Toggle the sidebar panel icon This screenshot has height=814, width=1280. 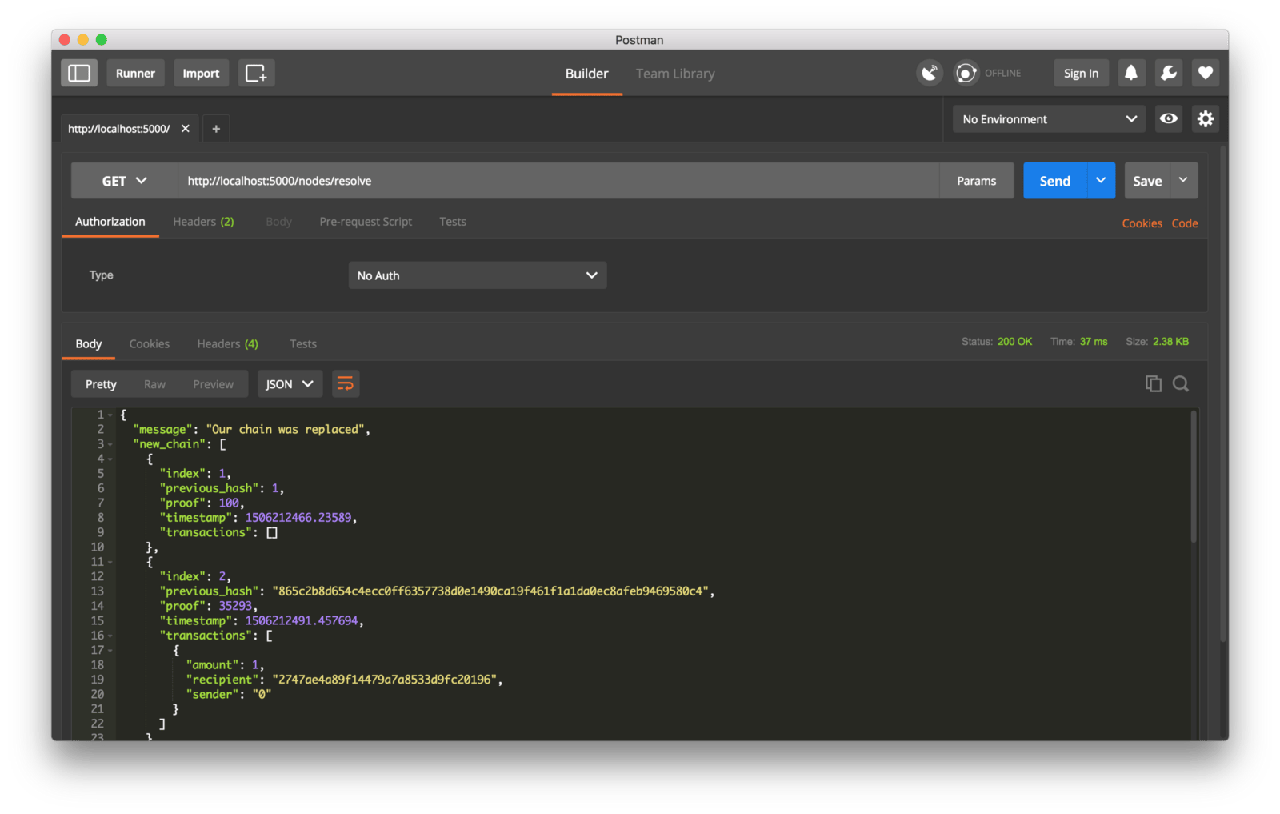(79, 73)
